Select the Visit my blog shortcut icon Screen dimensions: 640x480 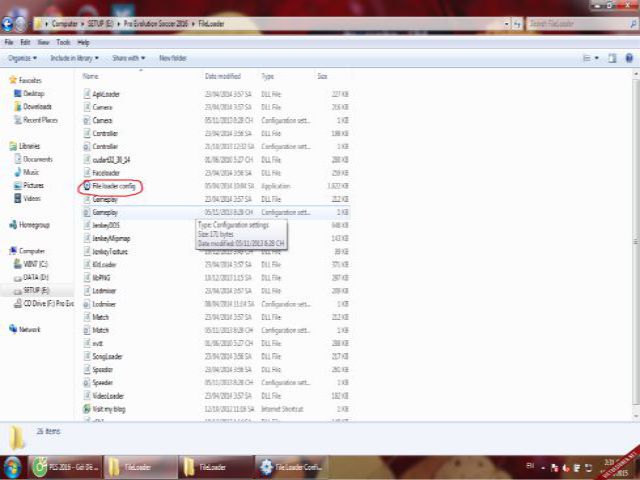coord(87,409)
